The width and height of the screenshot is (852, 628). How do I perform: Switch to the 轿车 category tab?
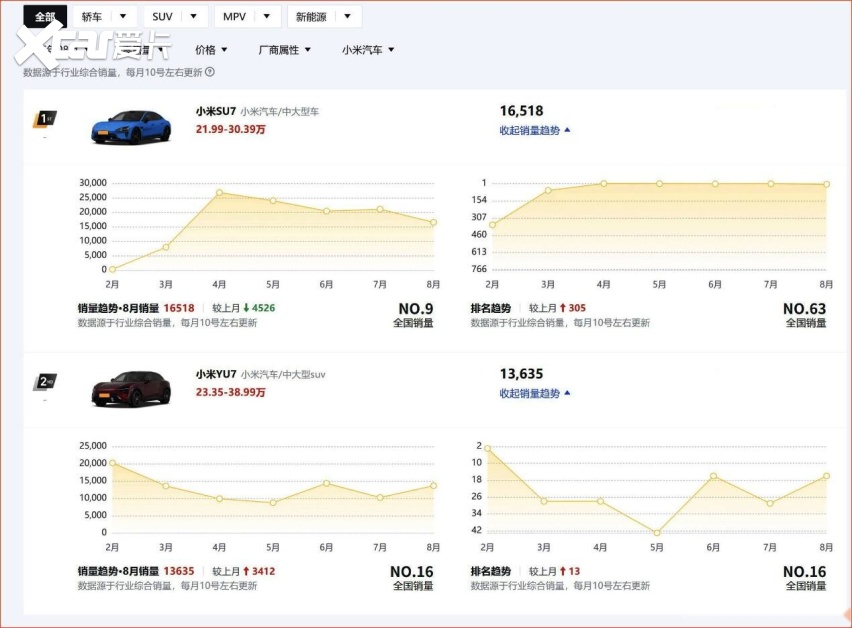point(92,17)
